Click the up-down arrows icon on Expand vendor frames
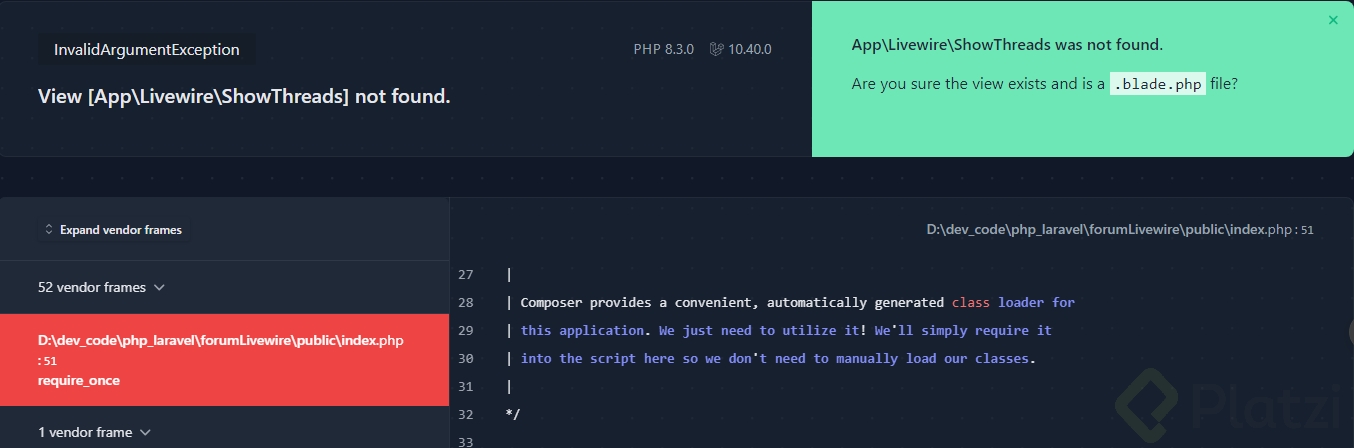The width and height of the screenshot is (1354, 448). [x=49, y=230]
